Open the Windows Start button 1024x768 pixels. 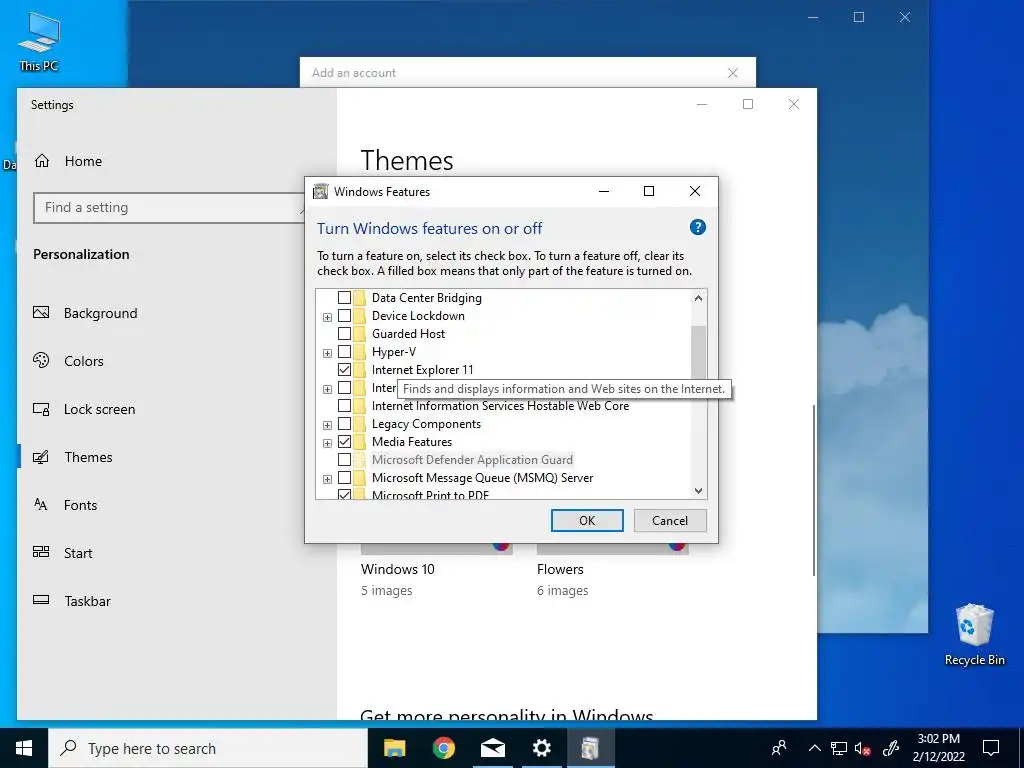click(x=24, y=748)
